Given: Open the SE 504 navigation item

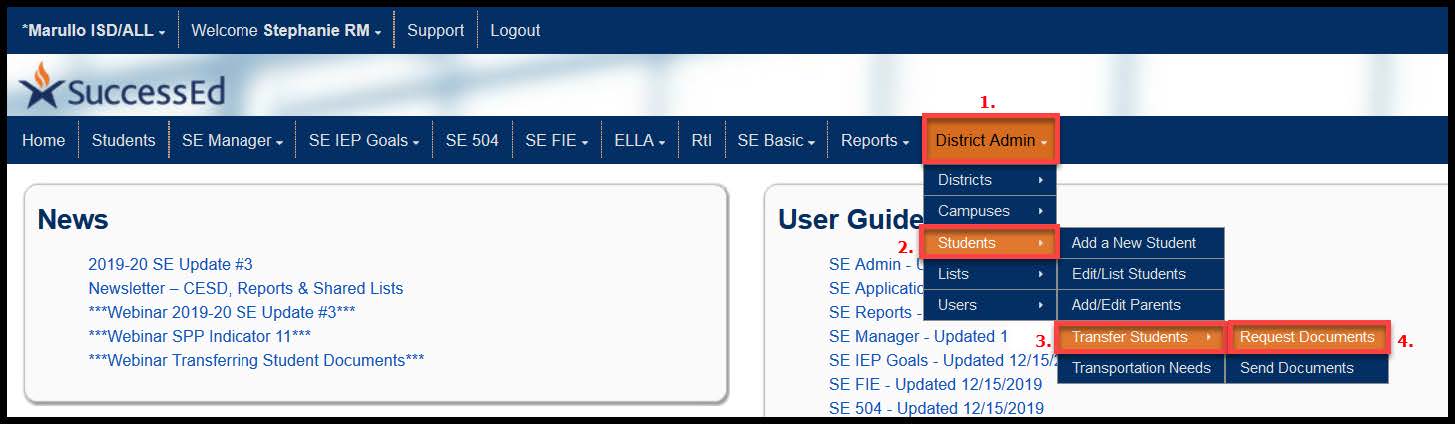Looking at the screenshot, I should [x=472, y=141].
